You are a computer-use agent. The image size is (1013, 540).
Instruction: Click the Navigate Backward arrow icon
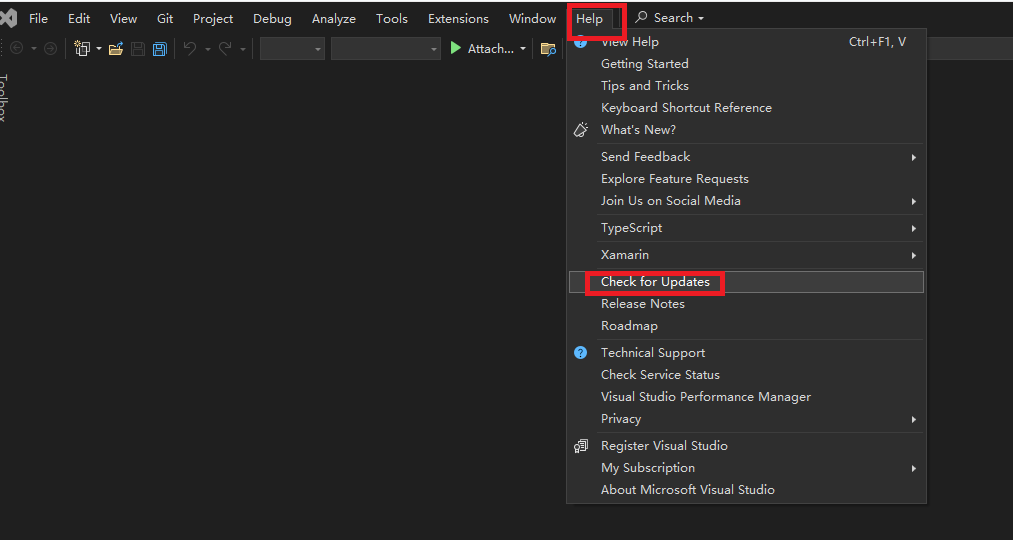point(17,48)
